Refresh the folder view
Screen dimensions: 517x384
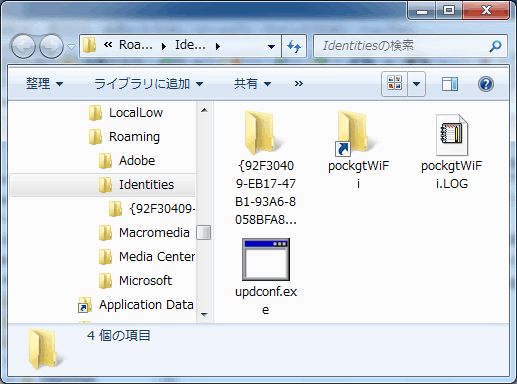click(x=294, y=46)
